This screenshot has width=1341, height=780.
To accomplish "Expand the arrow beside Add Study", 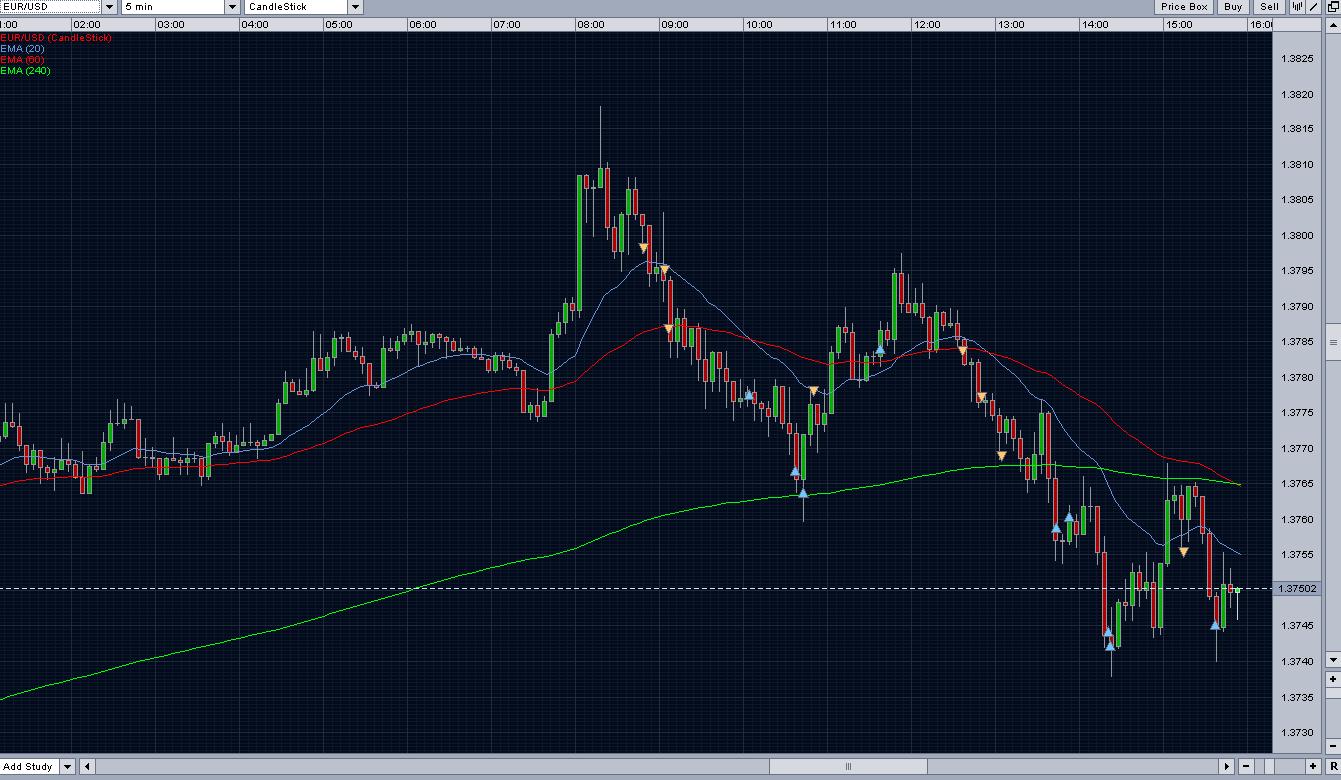I will pos(67,767).
